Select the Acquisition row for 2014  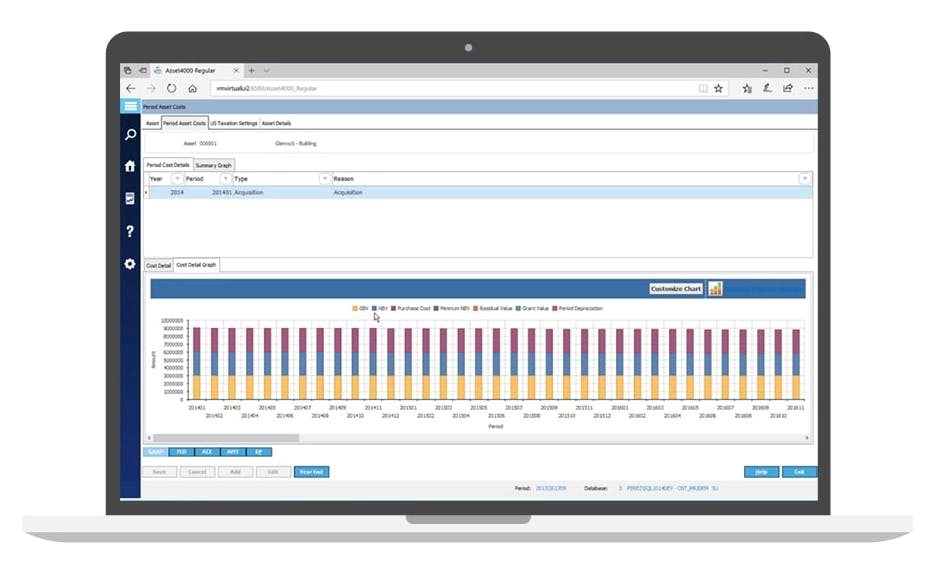tap(478, 193)
